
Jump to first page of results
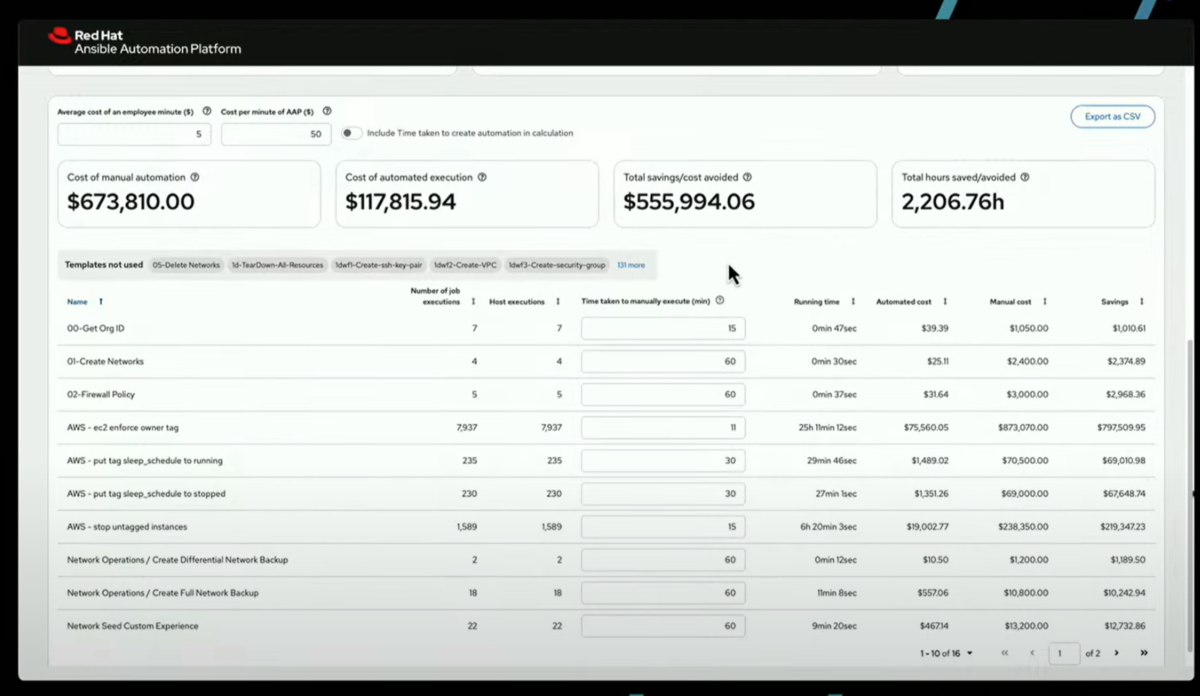1004,653
